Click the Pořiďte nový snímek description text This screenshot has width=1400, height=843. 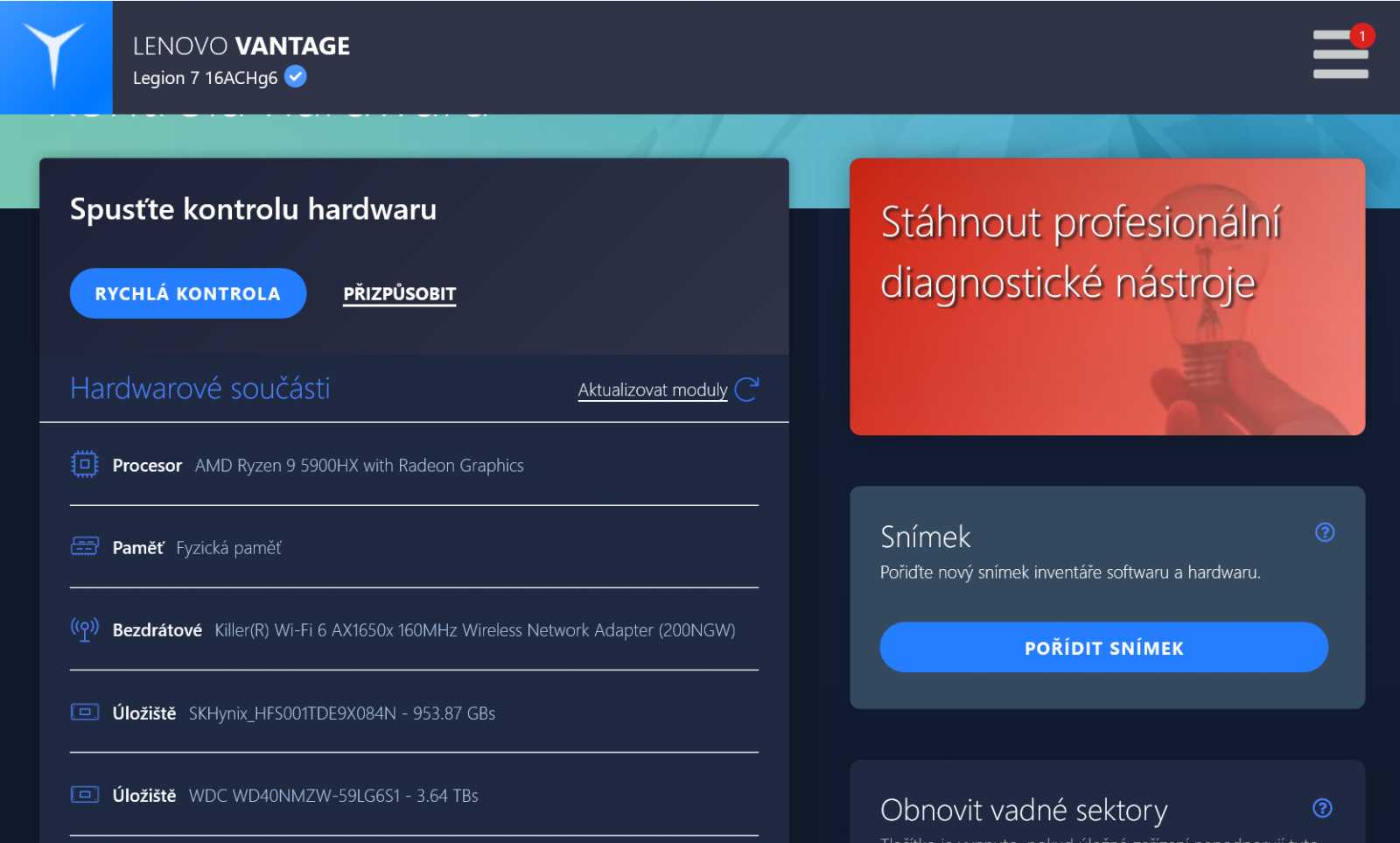click(1070, 573)
